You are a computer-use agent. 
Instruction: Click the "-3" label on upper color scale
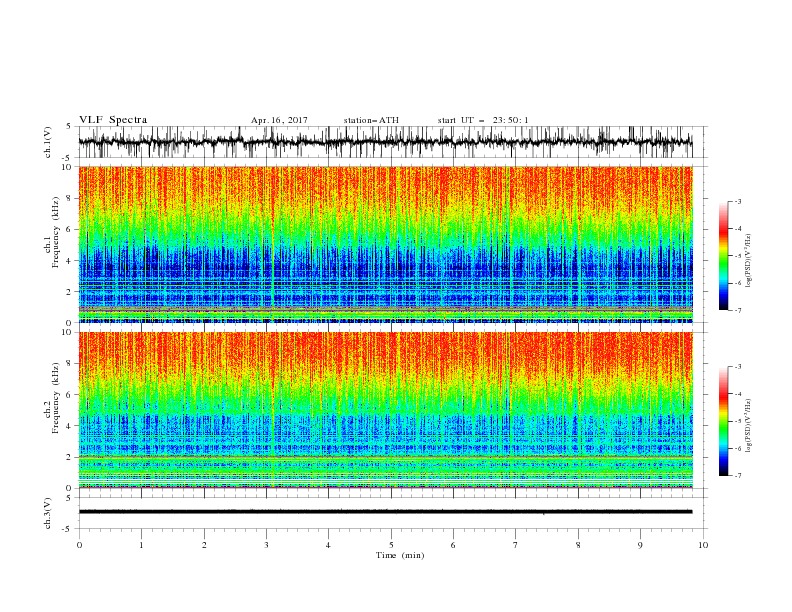click(x=738, y=201)
